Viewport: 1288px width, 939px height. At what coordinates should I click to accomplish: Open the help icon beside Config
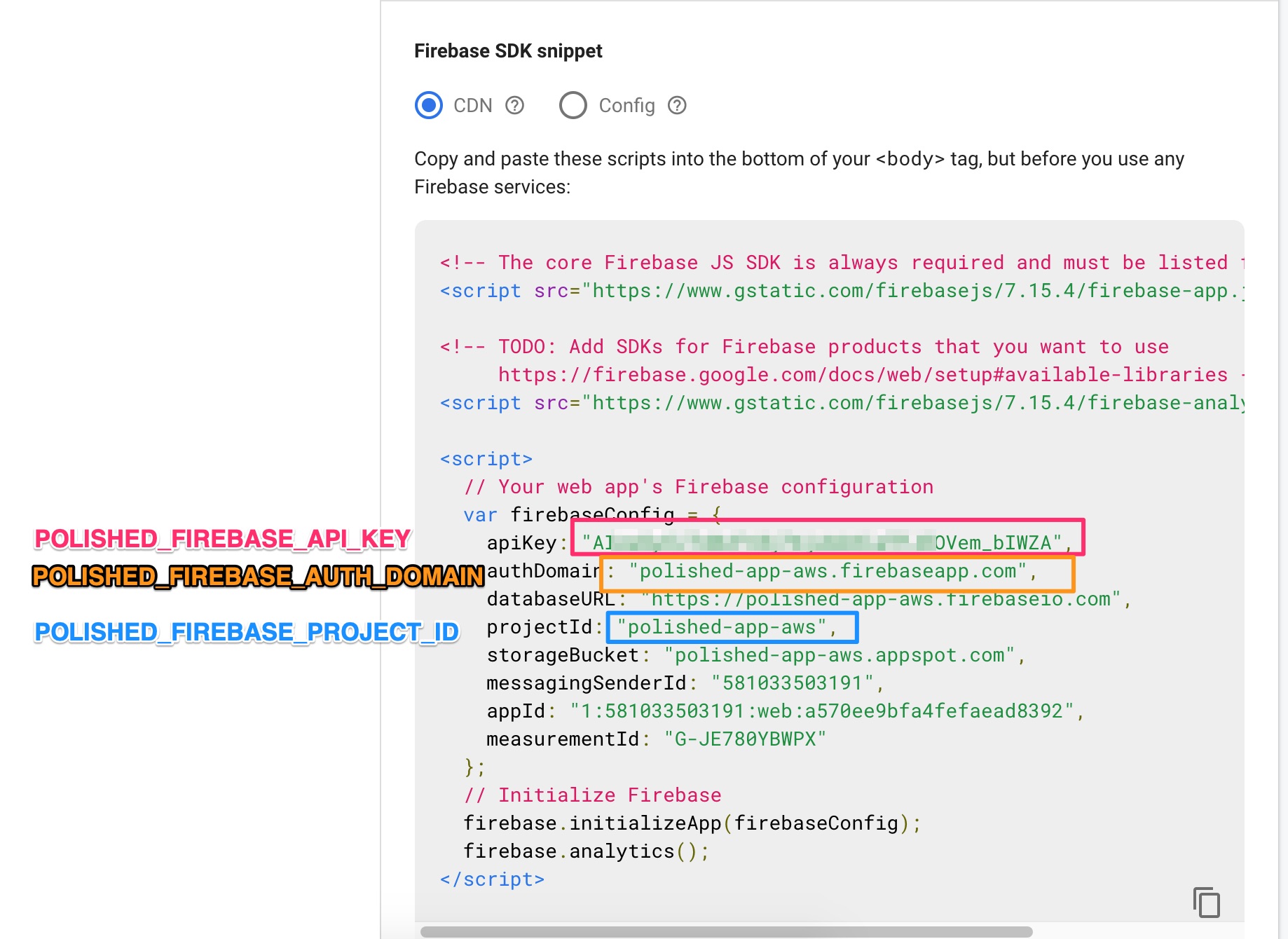pos(677,106)
